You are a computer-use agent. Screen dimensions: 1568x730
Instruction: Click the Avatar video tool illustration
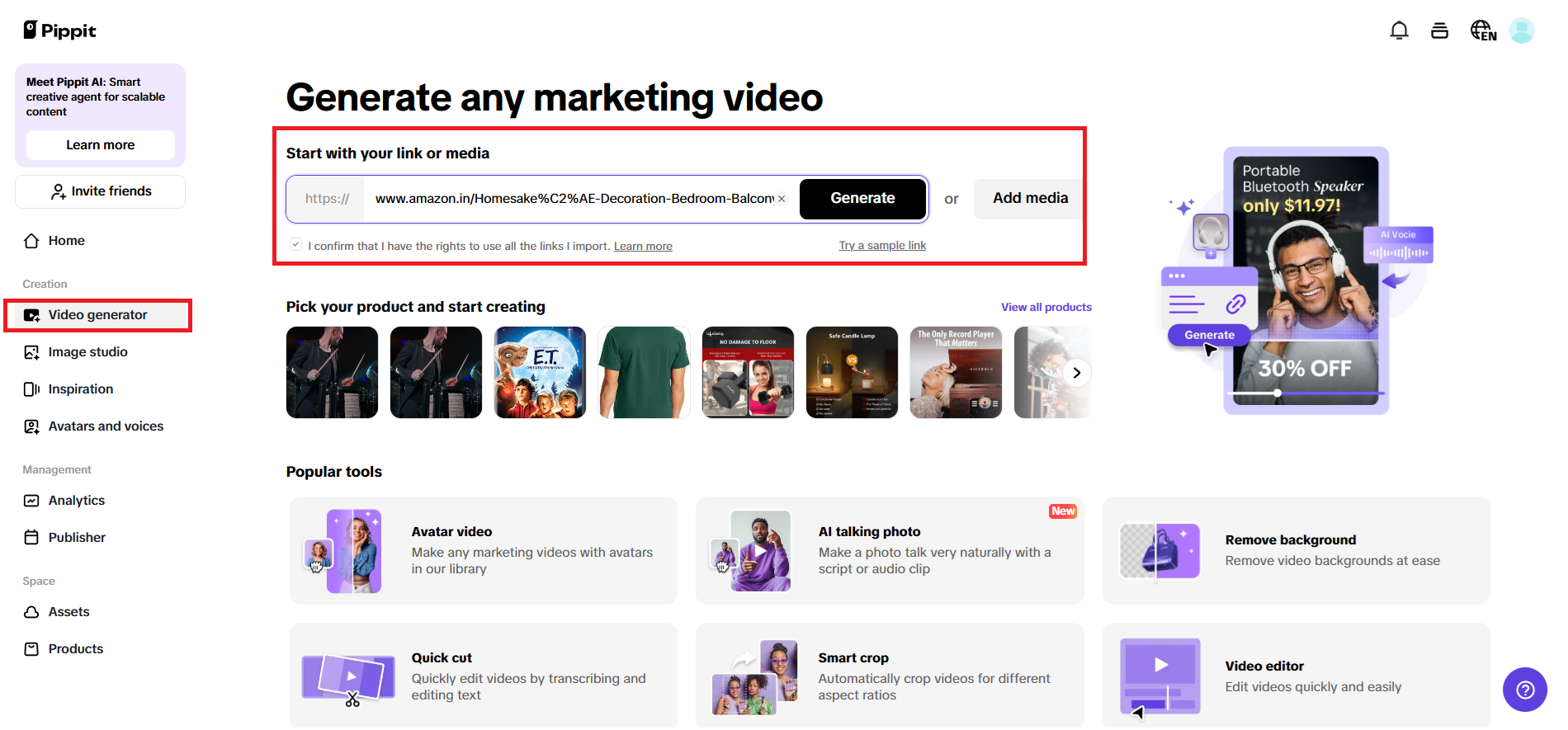[343, 551]
